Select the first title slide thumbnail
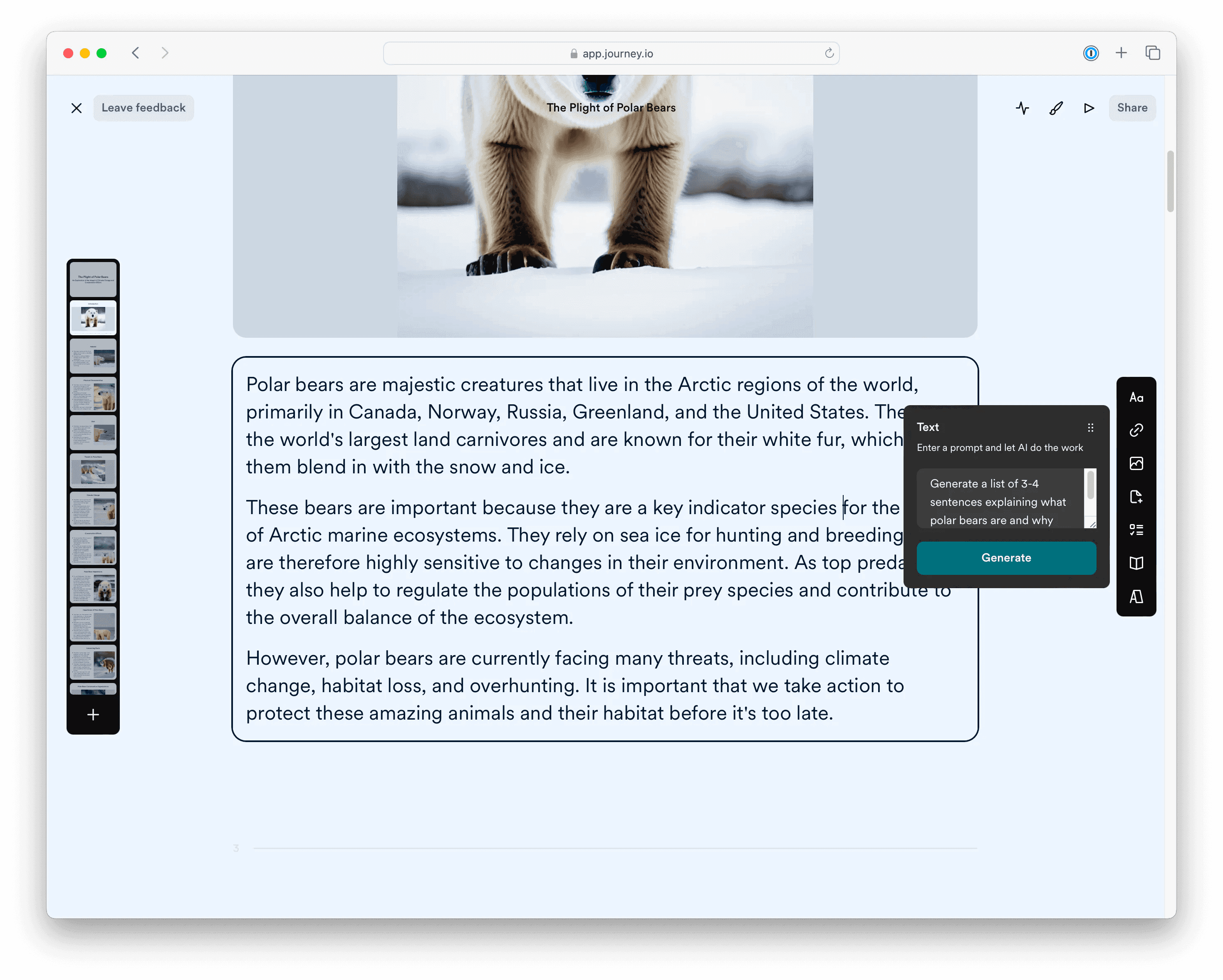The height and width of the screenshot is (980, 1223). (93, 280)
